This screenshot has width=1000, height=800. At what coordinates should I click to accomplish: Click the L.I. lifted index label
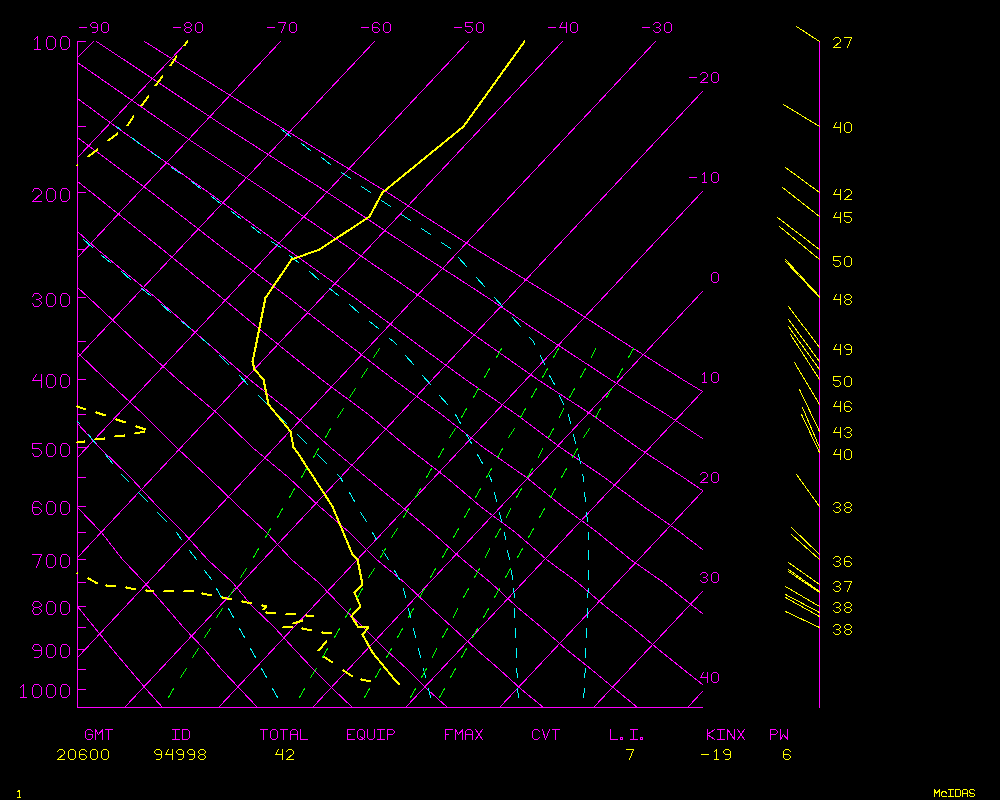point(627,735)
